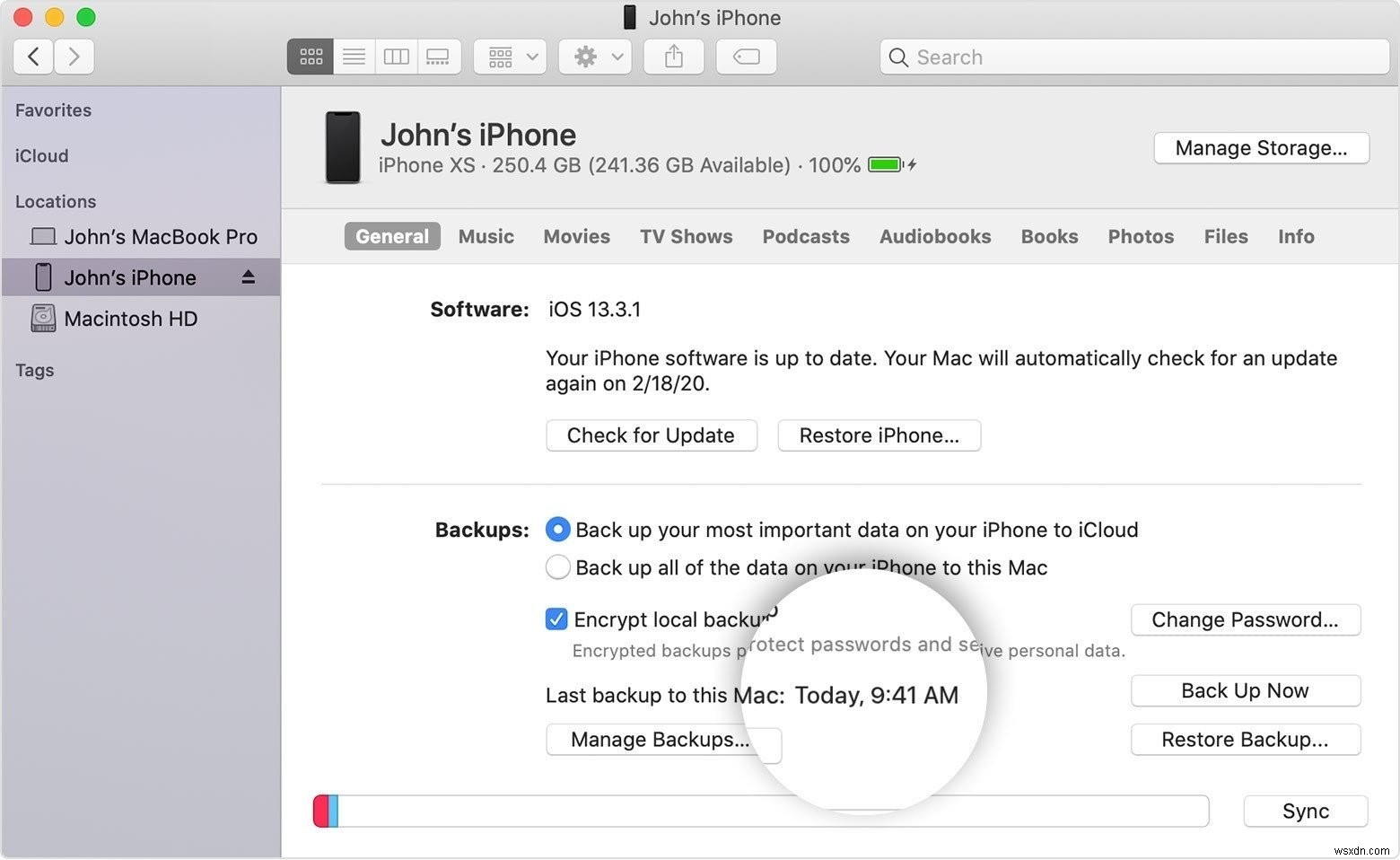
Task: Select the icon grid view button
Action: [x=310, y=56]
